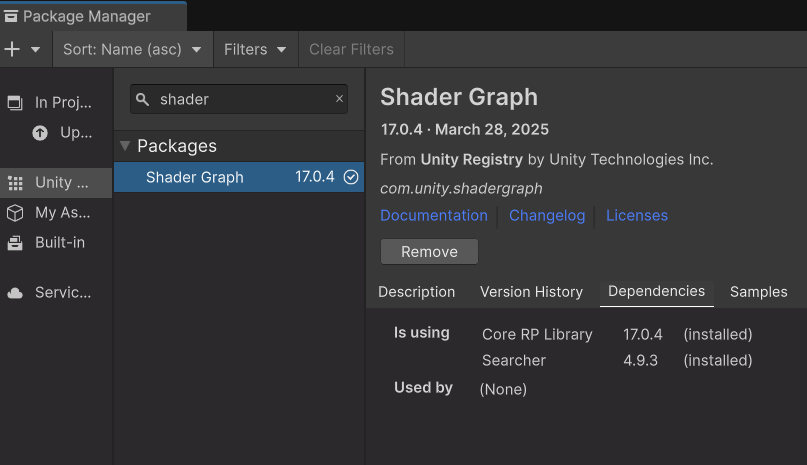Open the Sort: Name (asc) dropdown
Screen dimensions: 807x465
pos(133,49)
